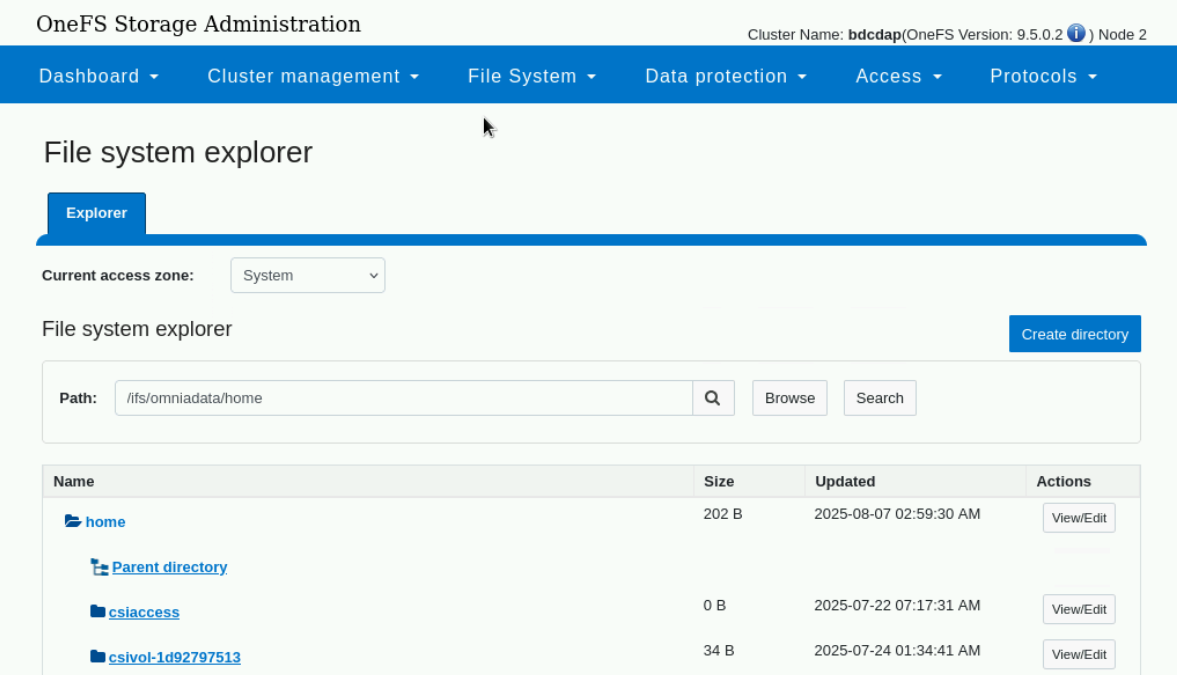Click the magnifier icon beside Path field
1177x675 pixels.
712,398
